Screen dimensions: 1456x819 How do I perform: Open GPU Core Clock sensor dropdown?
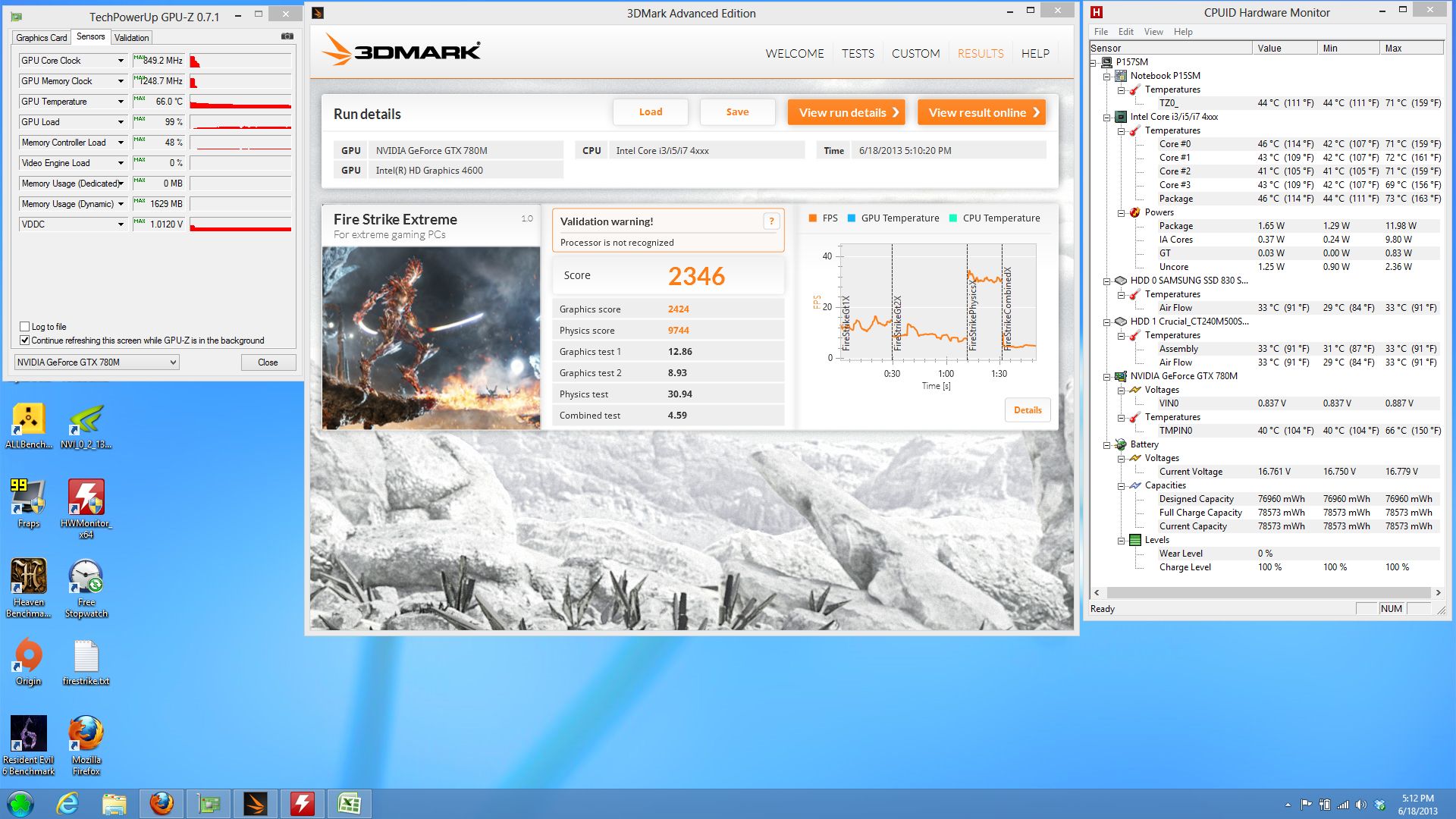(121, 61)
